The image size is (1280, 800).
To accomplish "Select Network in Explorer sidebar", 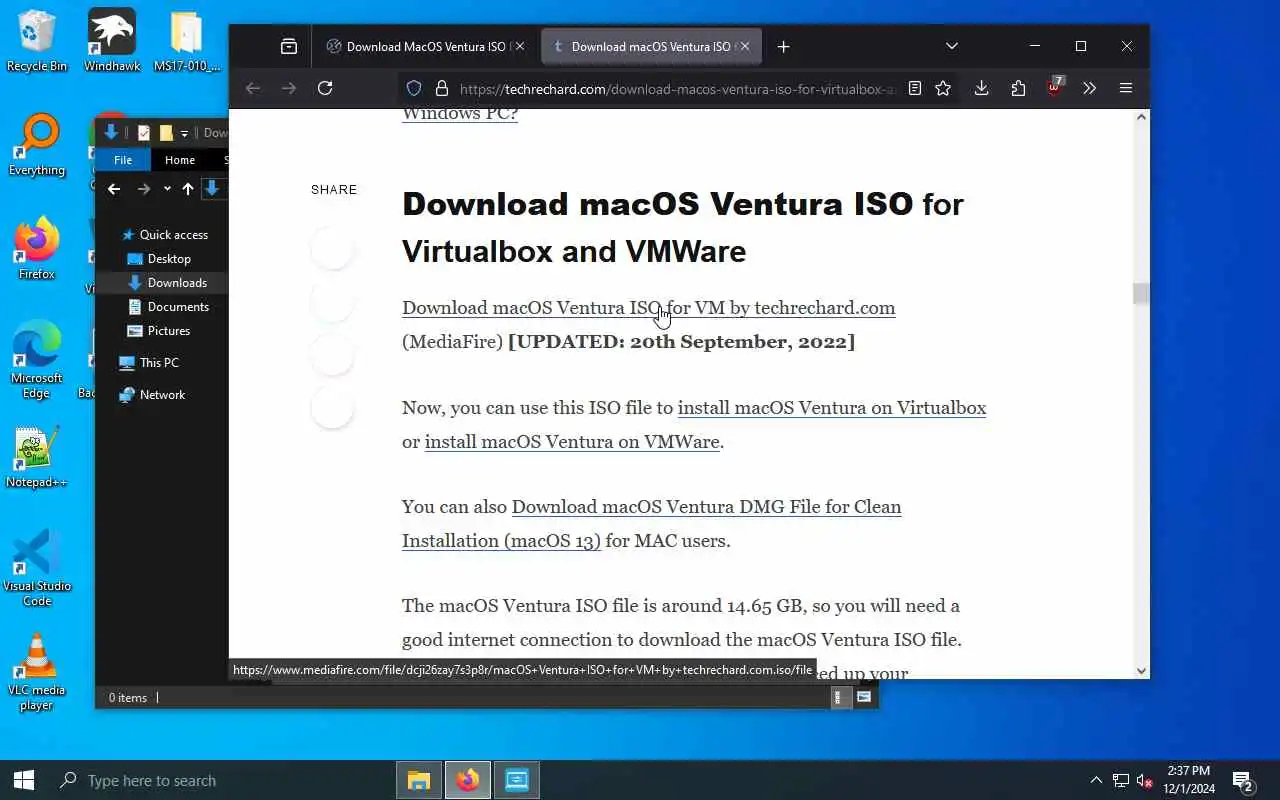I will click(x=153, y=395).
